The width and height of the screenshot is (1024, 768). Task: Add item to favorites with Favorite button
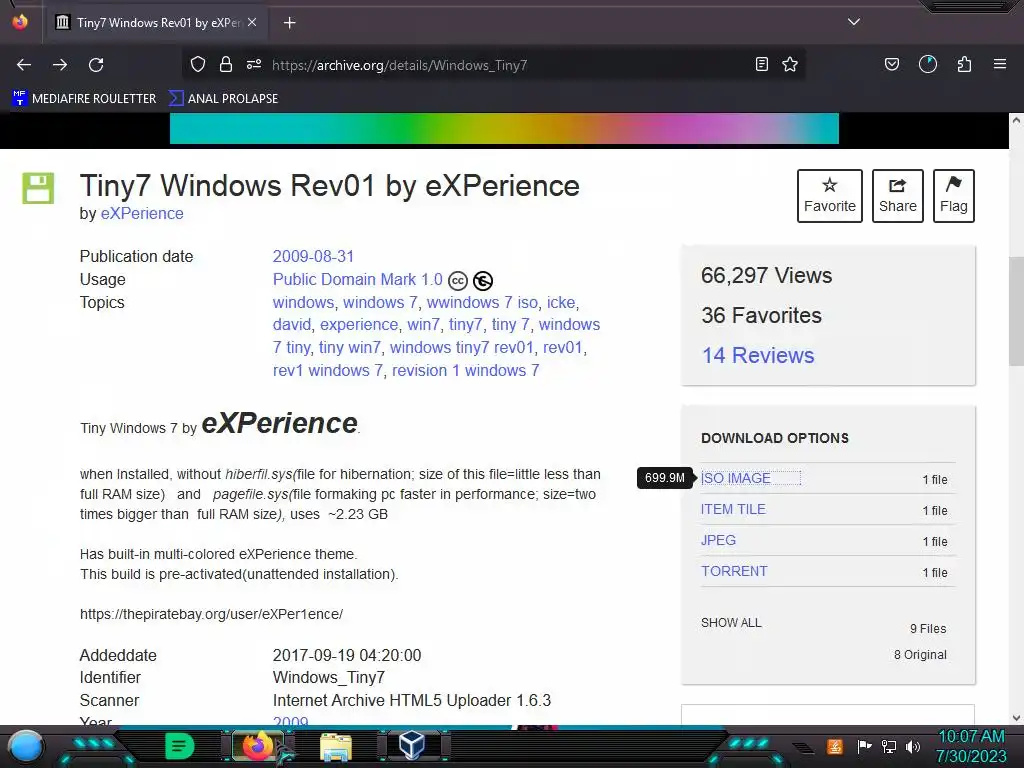[829, 196]
